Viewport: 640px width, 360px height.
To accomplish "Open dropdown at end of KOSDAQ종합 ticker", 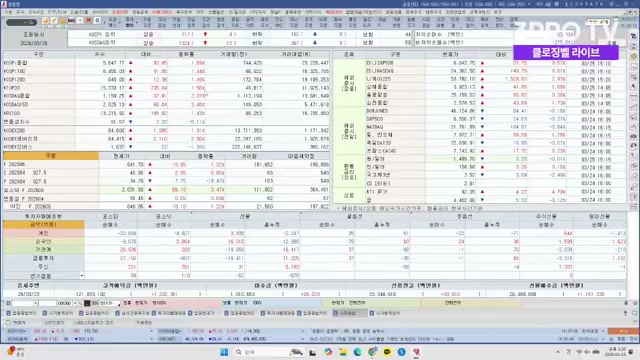I will point(302,331).
